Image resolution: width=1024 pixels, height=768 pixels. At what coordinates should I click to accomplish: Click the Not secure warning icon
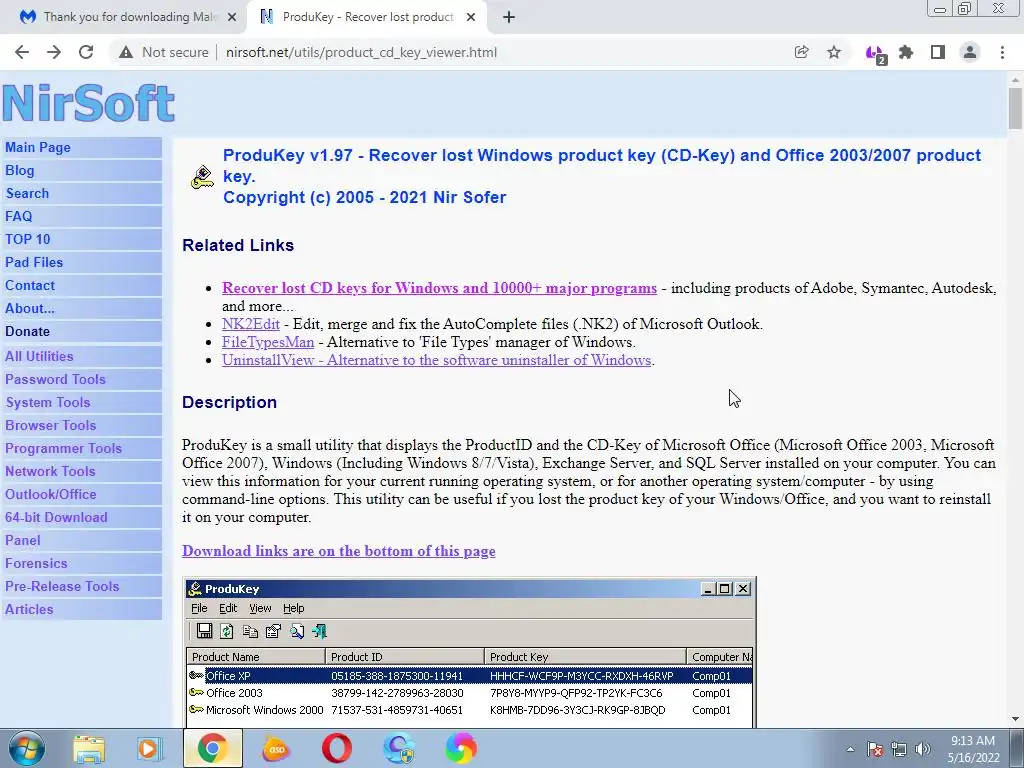[126, 52]
